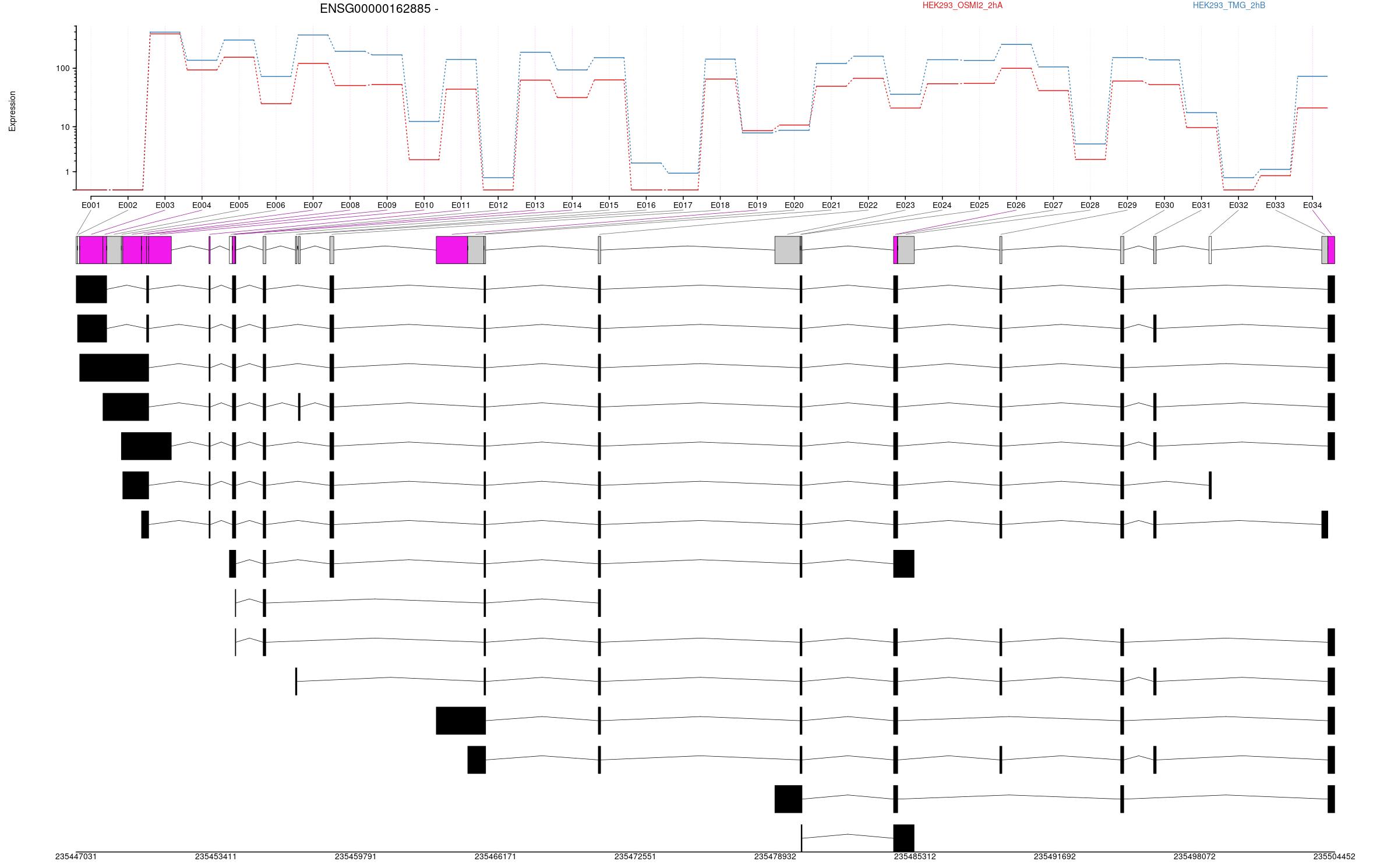Image resolution: width=1398 pixels, height=868 pixels.
Task: Click exon label E012
Action: pos(498,205)
